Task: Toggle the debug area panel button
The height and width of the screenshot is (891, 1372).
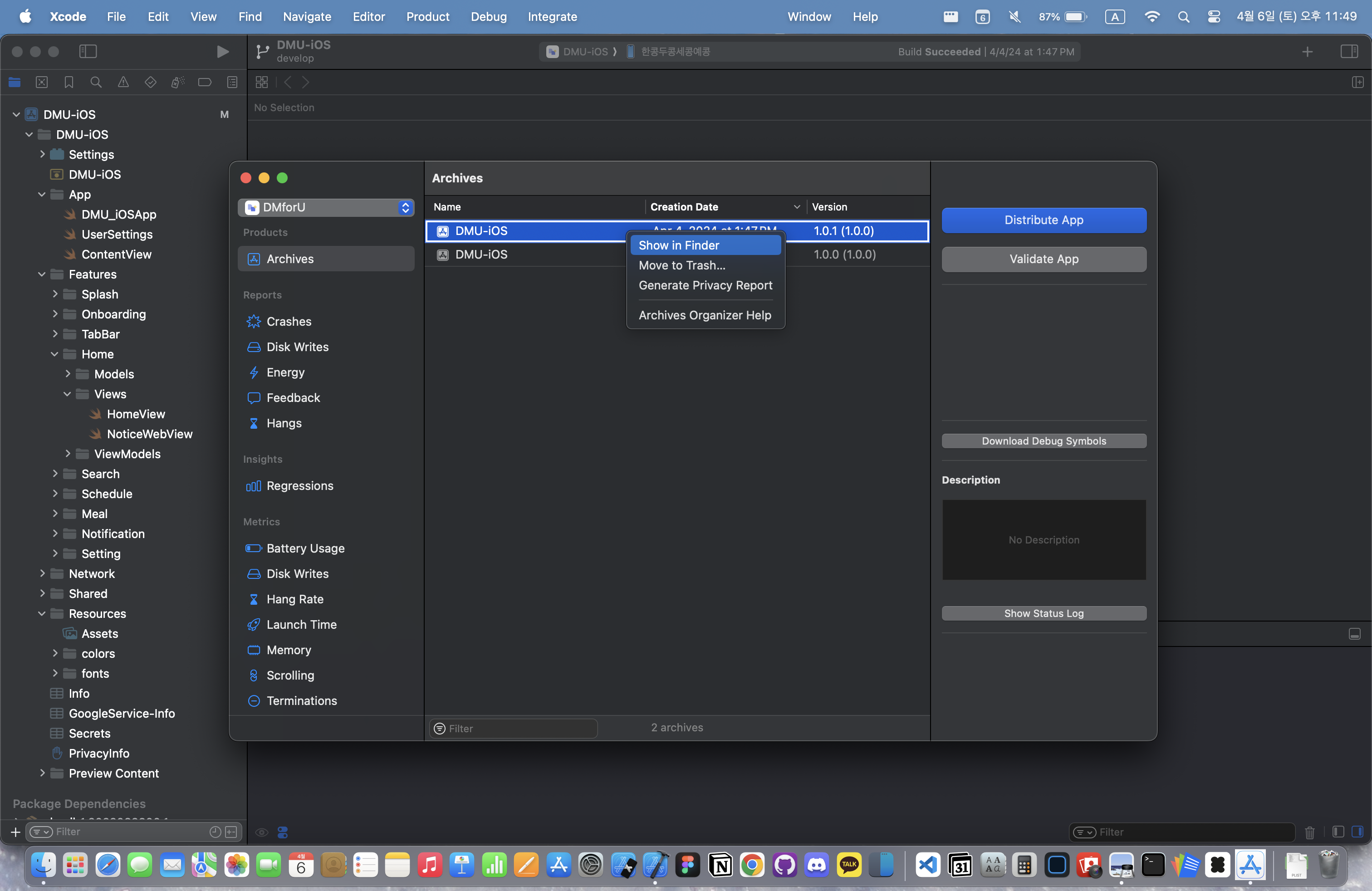Action: pyautogui.click(x=1354, y=634)
